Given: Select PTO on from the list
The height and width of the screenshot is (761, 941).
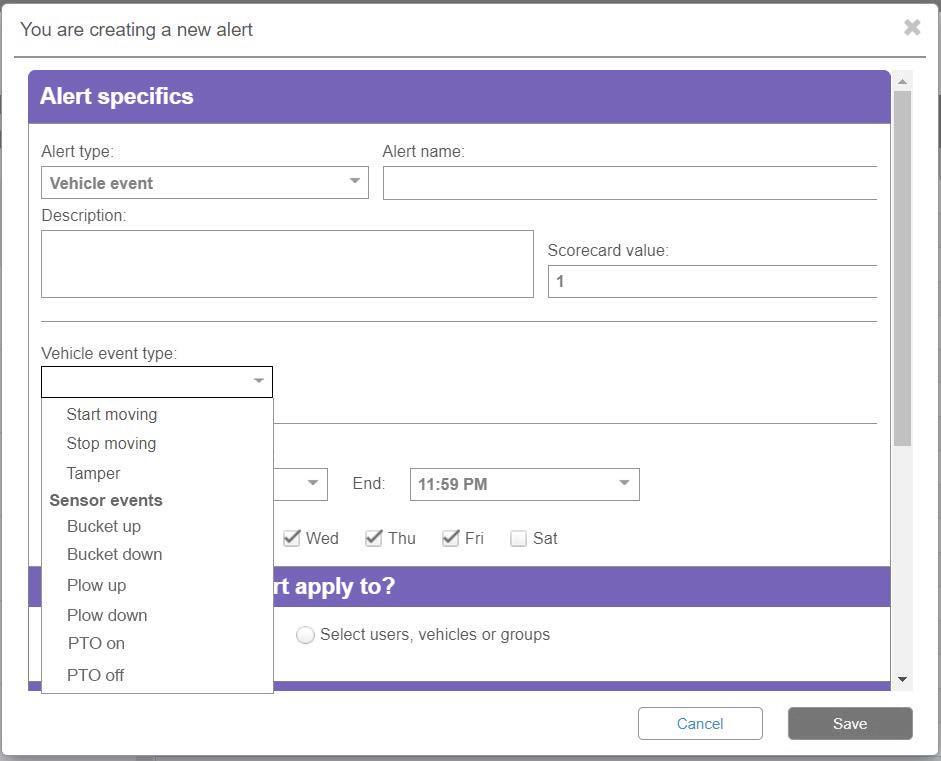Looking at the screenshot, I should [96, 643].
